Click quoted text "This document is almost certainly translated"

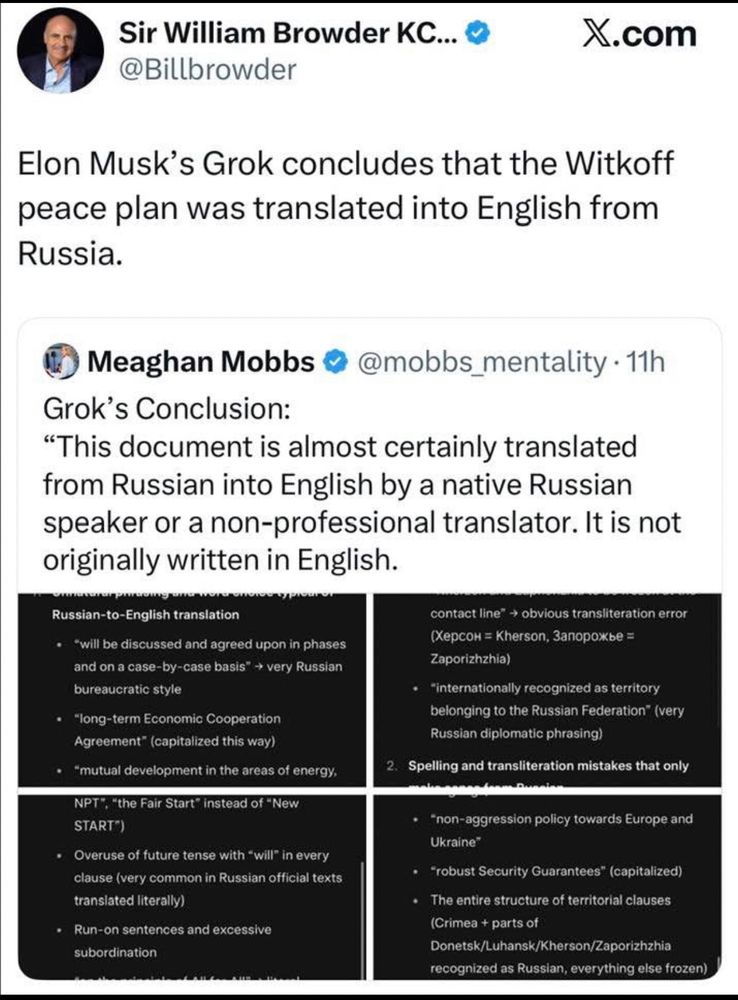pyautogui.click(x=340, y=446)
